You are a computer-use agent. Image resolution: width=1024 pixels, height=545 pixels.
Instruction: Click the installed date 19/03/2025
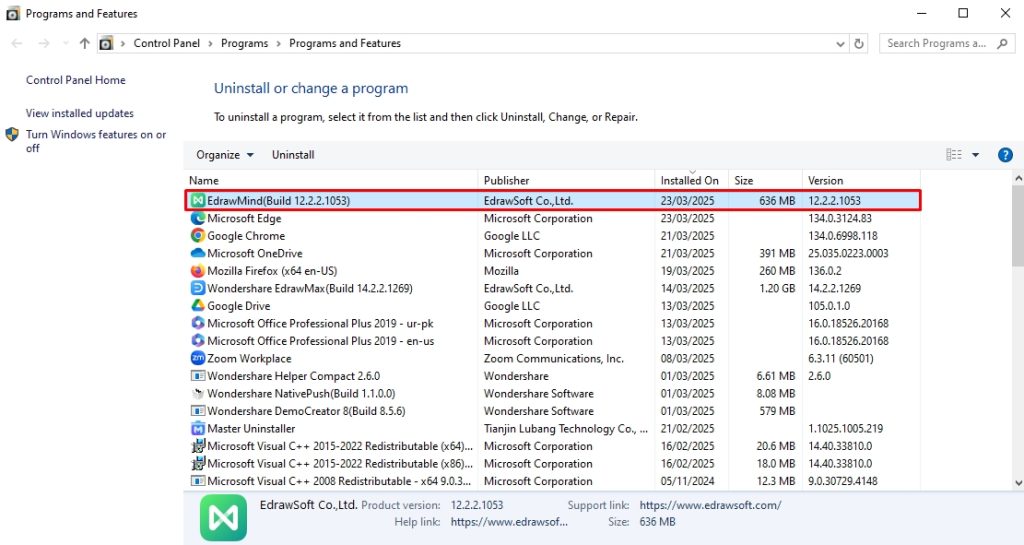(x=688, y=271)
